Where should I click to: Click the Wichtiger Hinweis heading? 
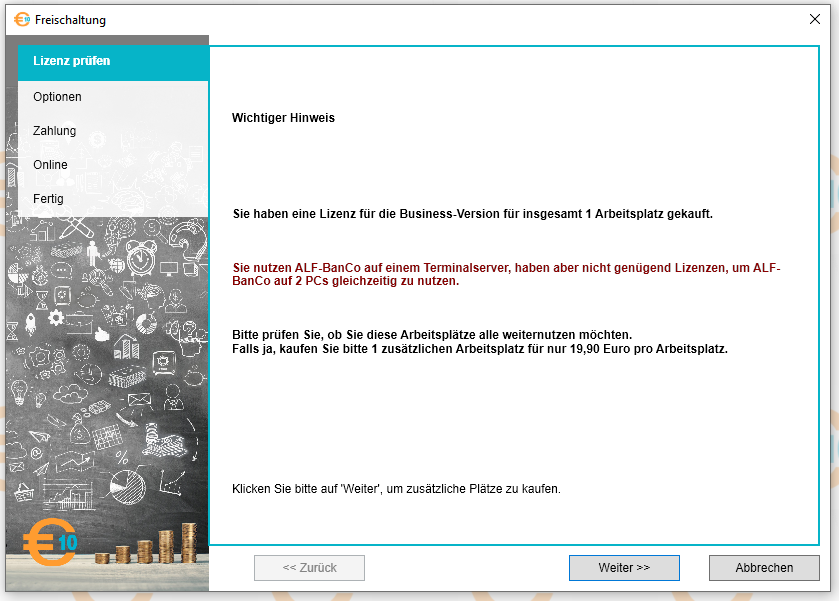point(283,118)
